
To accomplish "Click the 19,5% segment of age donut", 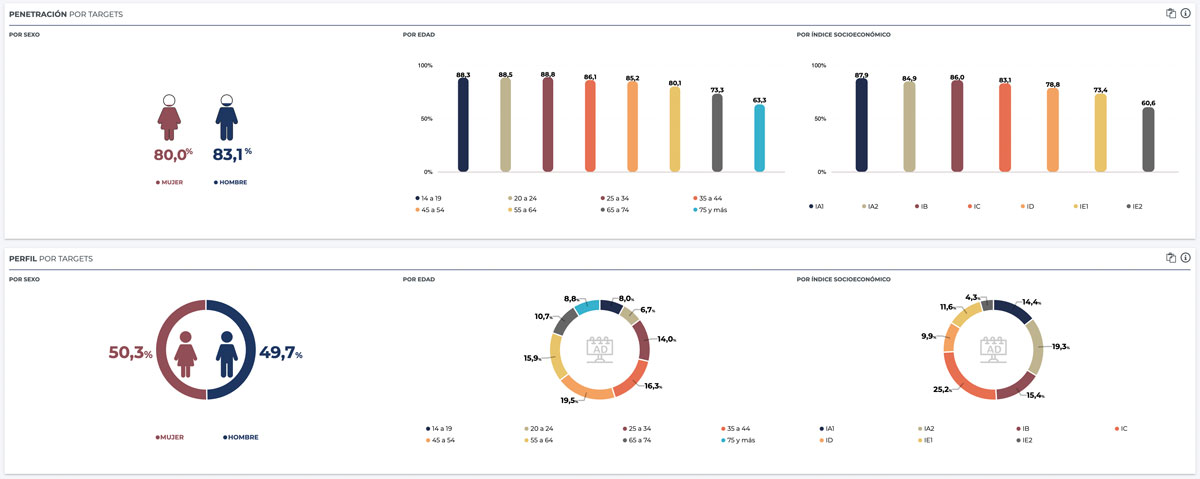I will (x=584, y=391).
